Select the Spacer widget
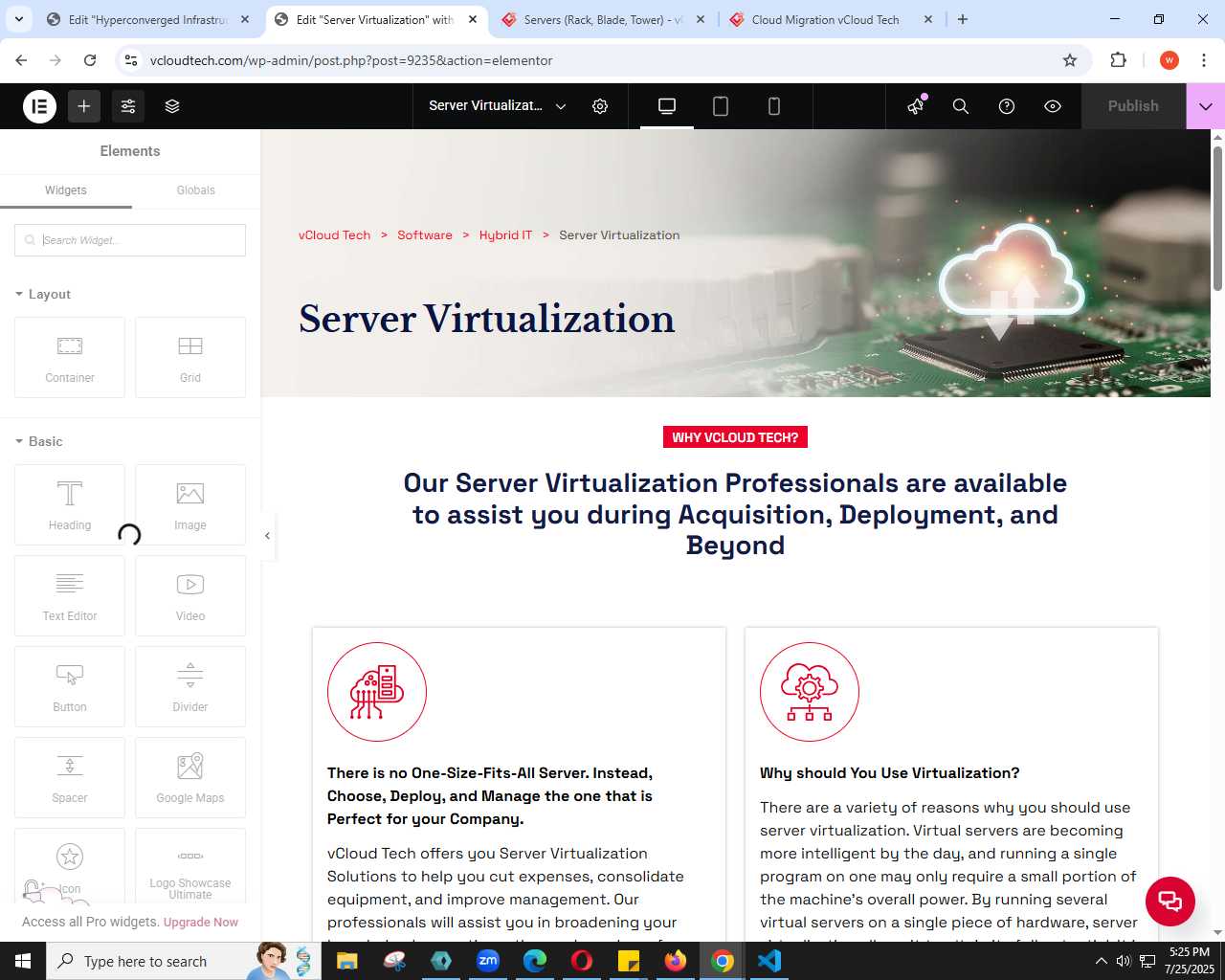 coord(70,777)
